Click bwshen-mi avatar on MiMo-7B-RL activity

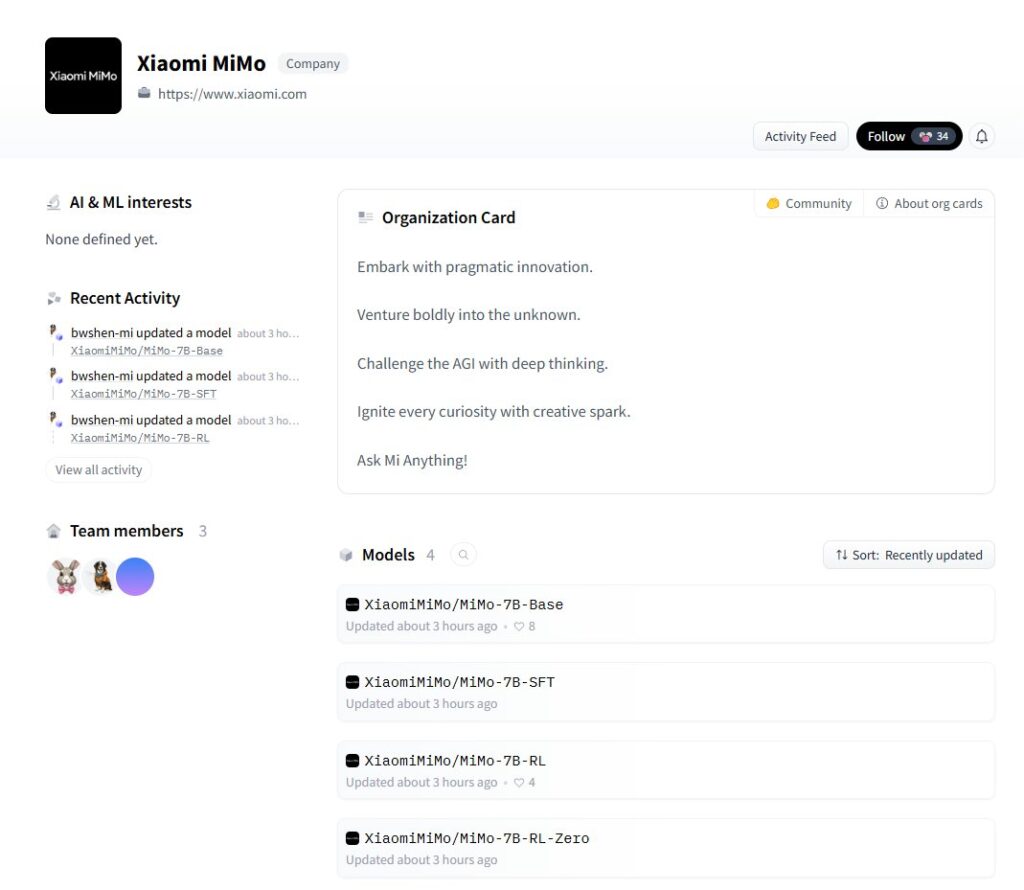click(x=56, y=419)
